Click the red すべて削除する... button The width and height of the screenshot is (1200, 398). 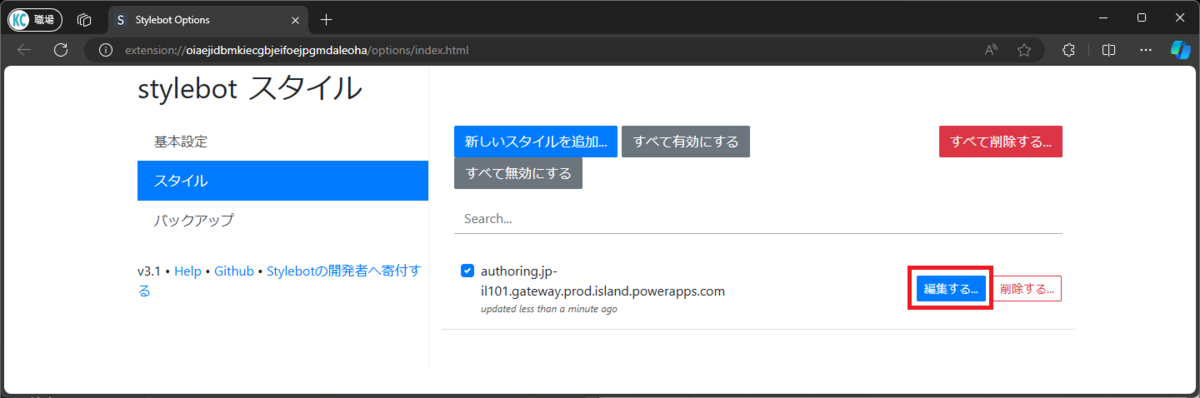tap(1000, 142)
